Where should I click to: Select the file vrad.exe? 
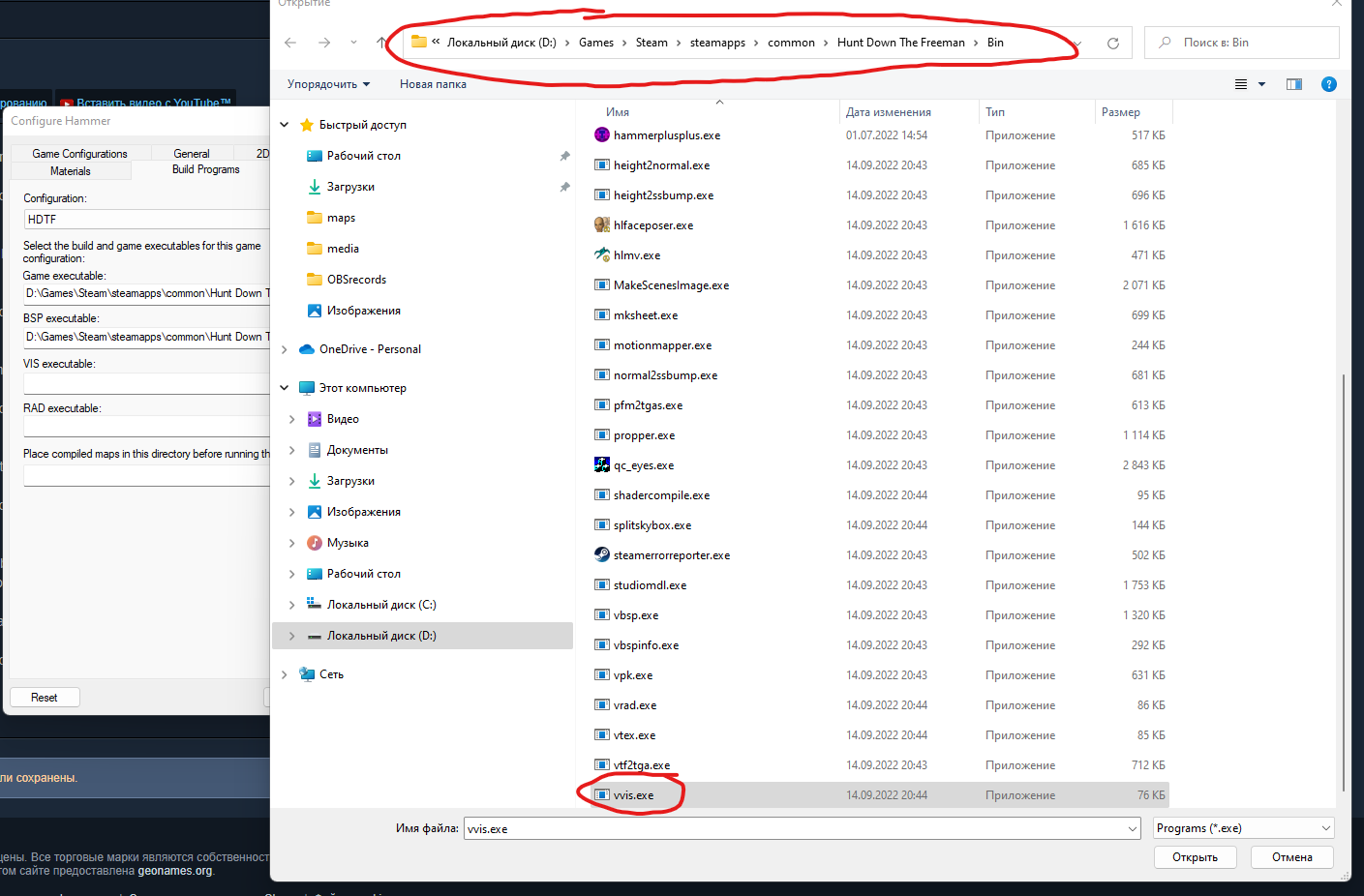[x=635, y=705]
